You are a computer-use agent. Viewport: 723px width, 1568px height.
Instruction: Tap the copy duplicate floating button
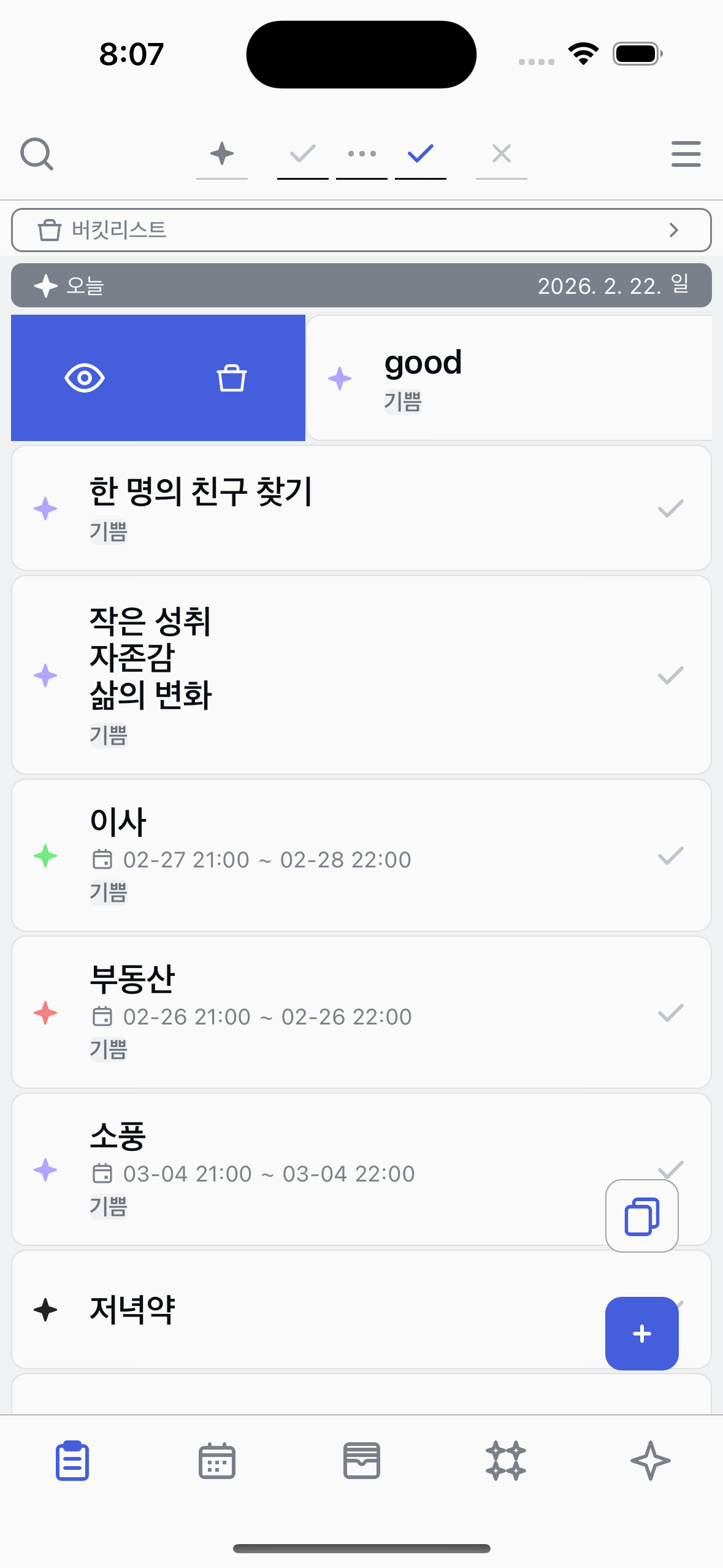[641, 1215]
